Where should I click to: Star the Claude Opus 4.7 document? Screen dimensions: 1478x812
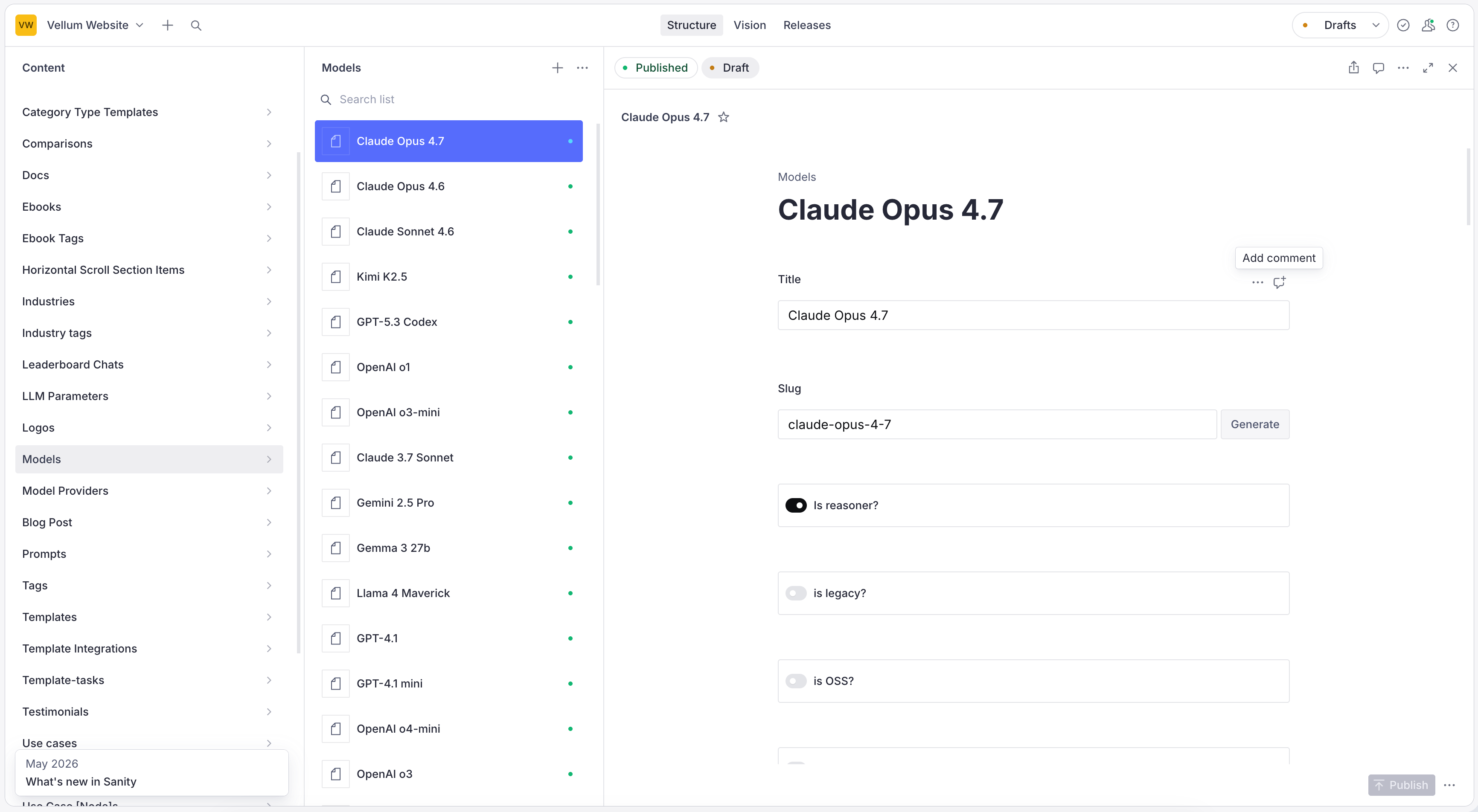[724, 117]
